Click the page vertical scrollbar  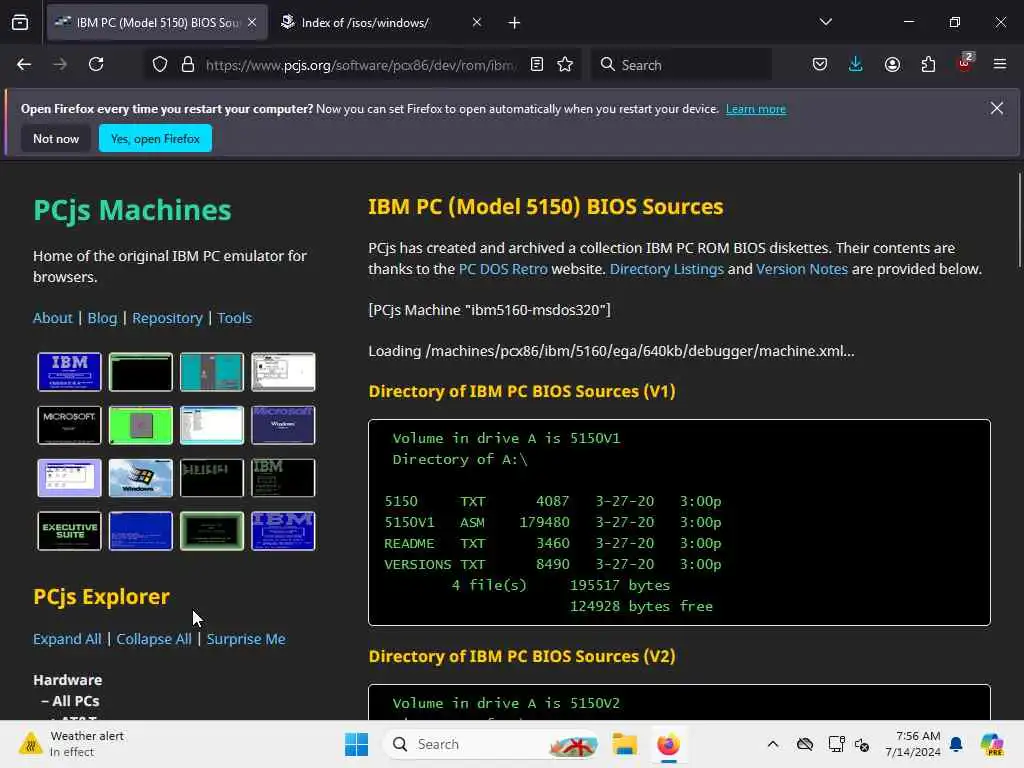pos(1019,220)
